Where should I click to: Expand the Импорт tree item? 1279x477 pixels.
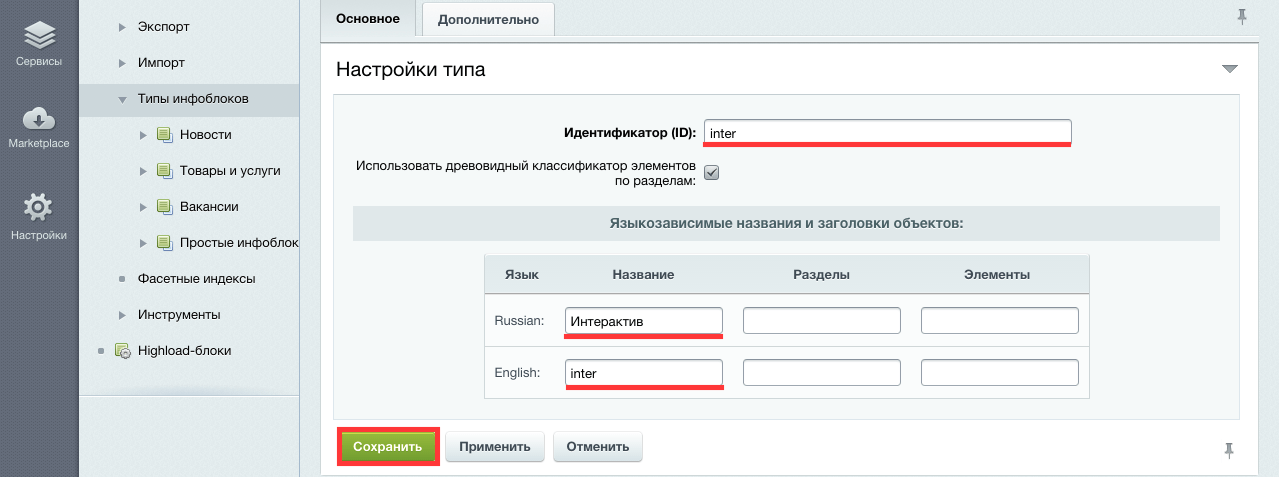tap(122, 63)
